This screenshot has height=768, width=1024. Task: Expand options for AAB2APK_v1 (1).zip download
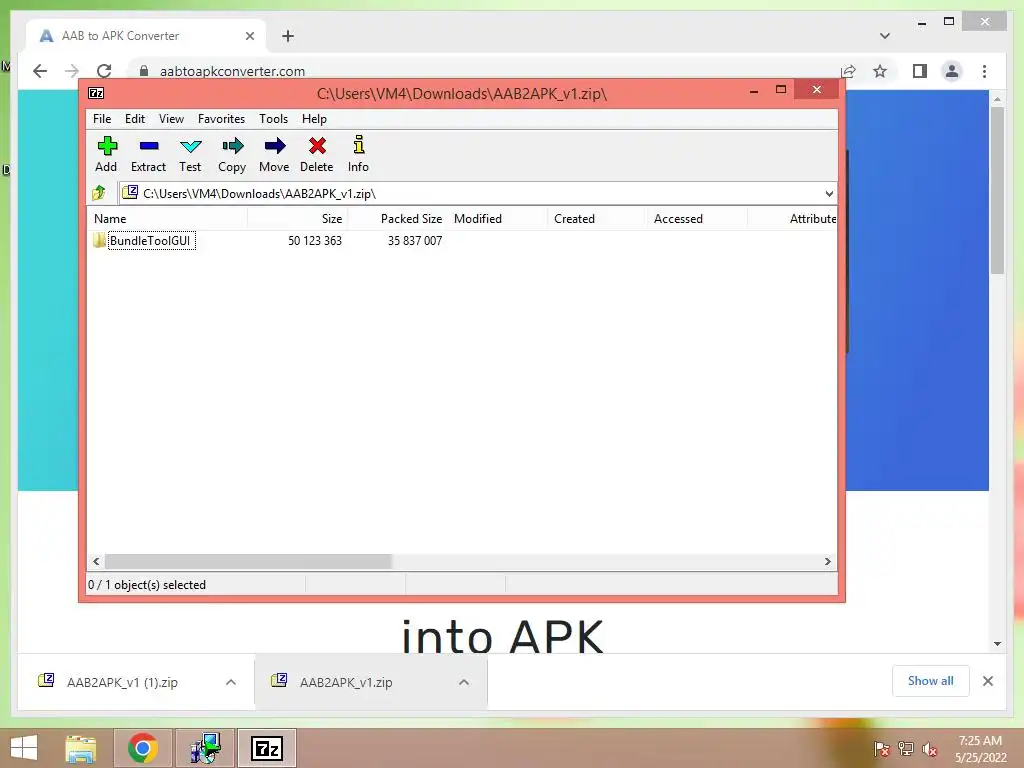tap(231, 682)
